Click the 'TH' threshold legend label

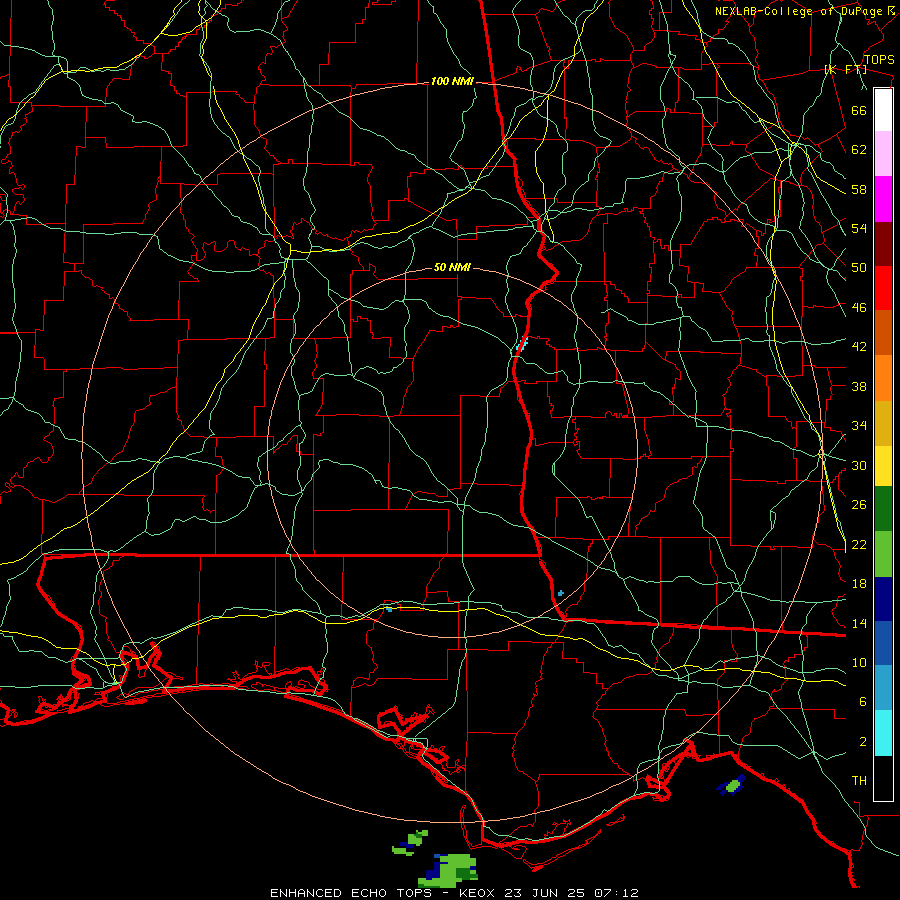pyautogui.click(x=859, y=781)
